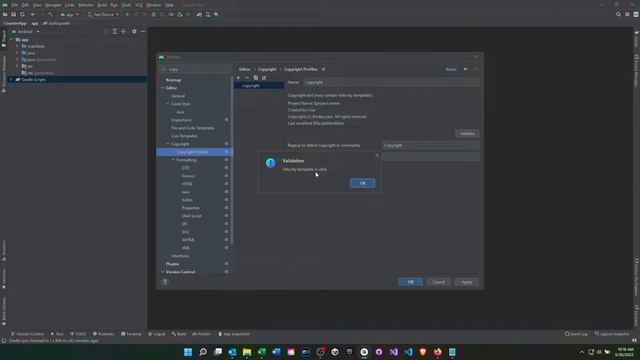Click the Apply button in Settings
The height and width of the screenshot is (360, 640).
tap(467, 282)
